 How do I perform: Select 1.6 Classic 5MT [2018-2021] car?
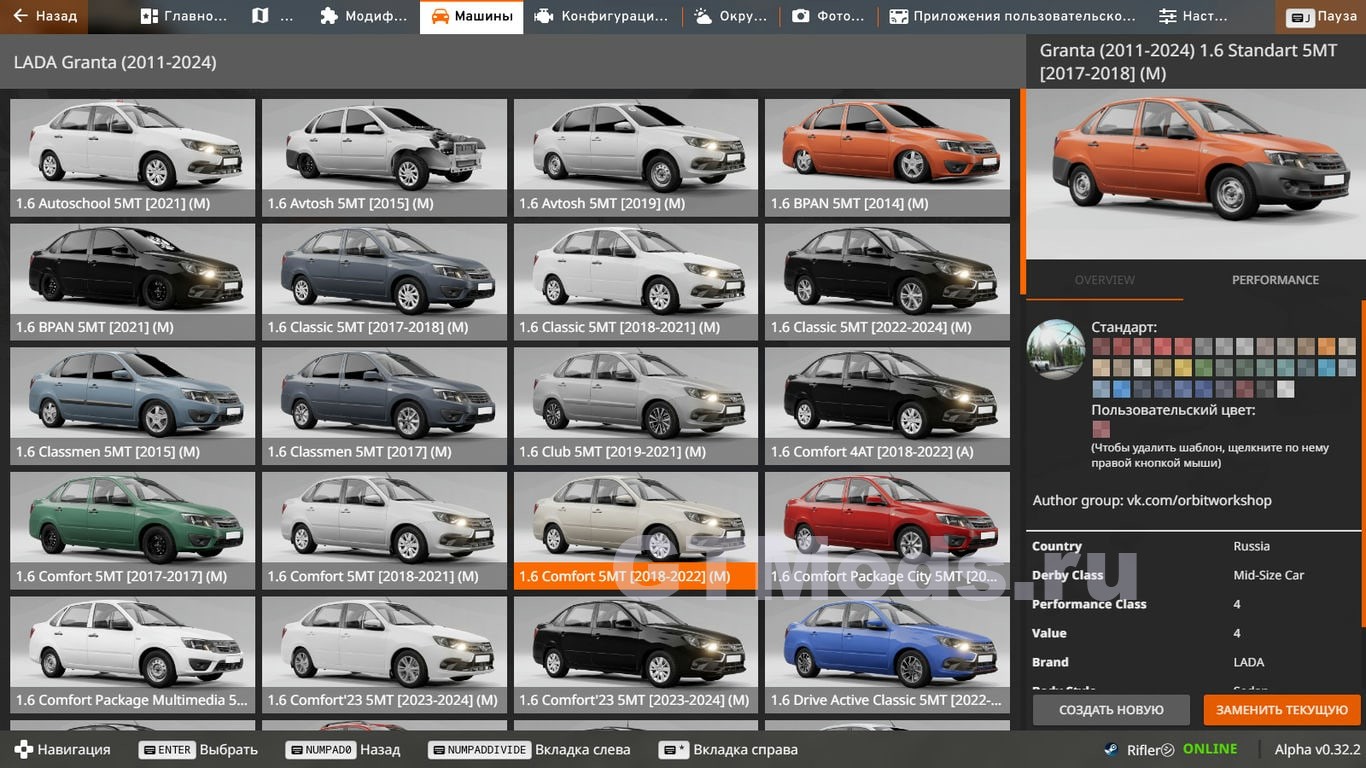tap(636, 281)
